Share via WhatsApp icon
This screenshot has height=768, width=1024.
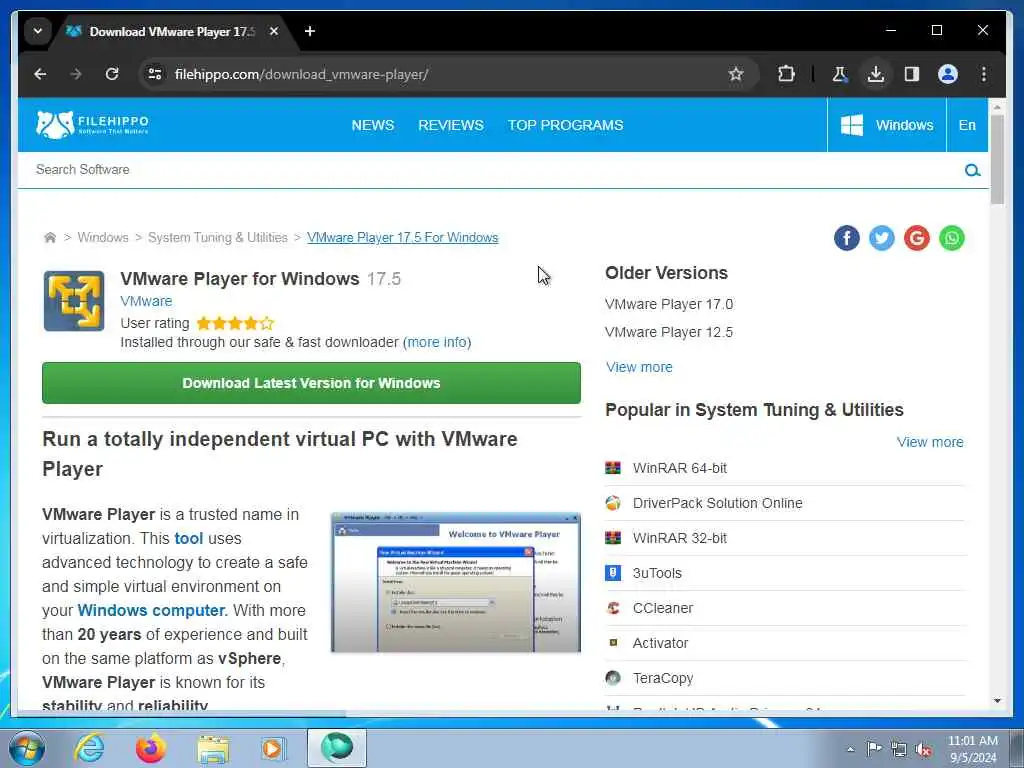tap(952, 238)
